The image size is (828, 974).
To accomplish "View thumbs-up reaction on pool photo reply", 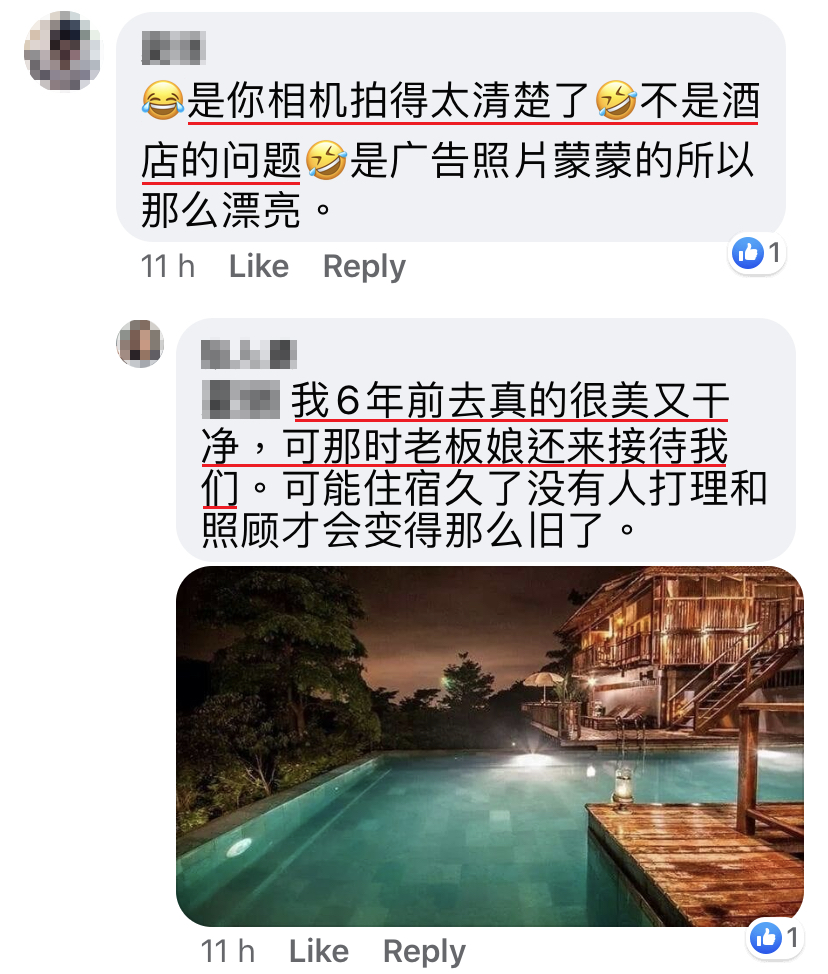I will tap(775, 938).
